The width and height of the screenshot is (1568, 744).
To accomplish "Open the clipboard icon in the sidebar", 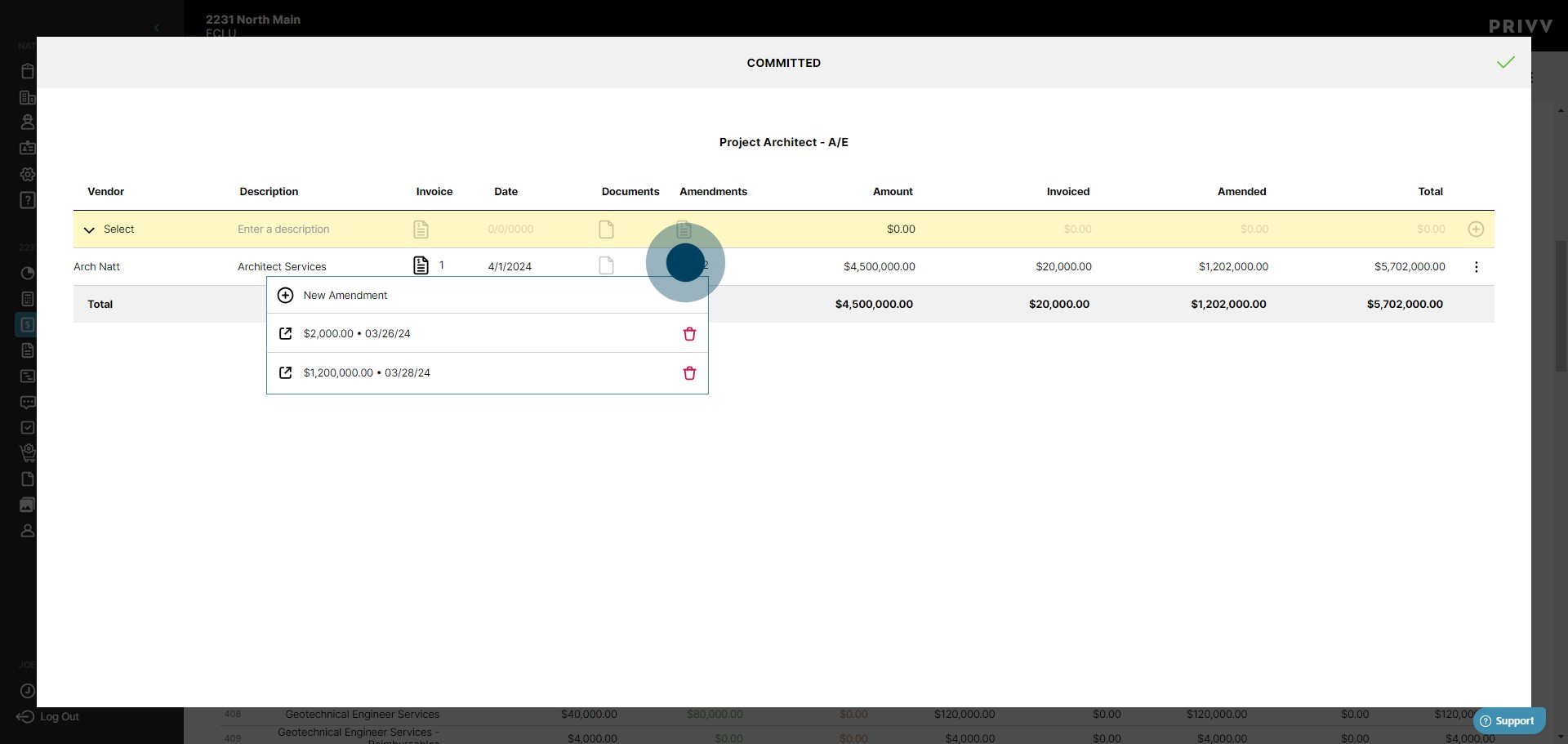I will click(x=27, y=71).
